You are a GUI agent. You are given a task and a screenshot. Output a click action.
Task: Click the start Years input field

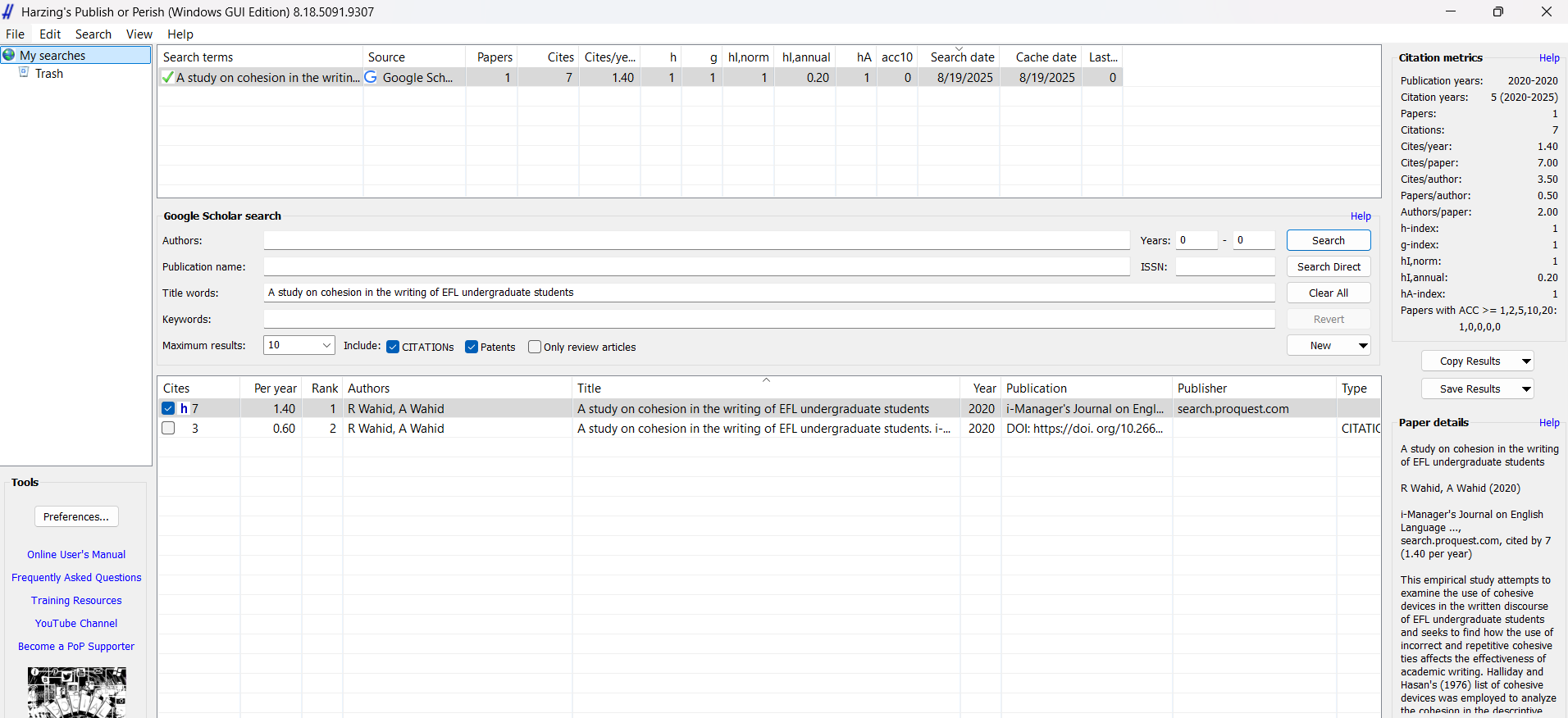[1197, 240]
